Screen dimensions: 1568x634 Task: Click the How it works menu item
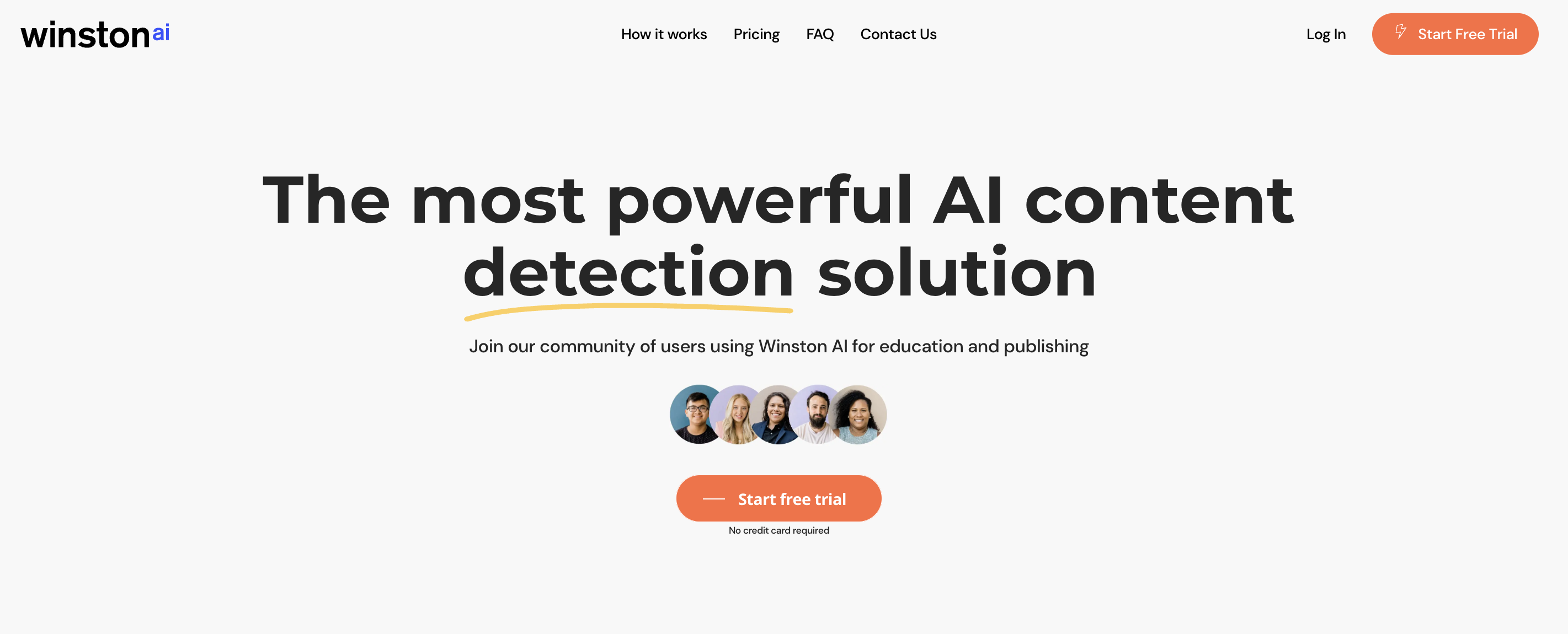click(x=664, y=34)
